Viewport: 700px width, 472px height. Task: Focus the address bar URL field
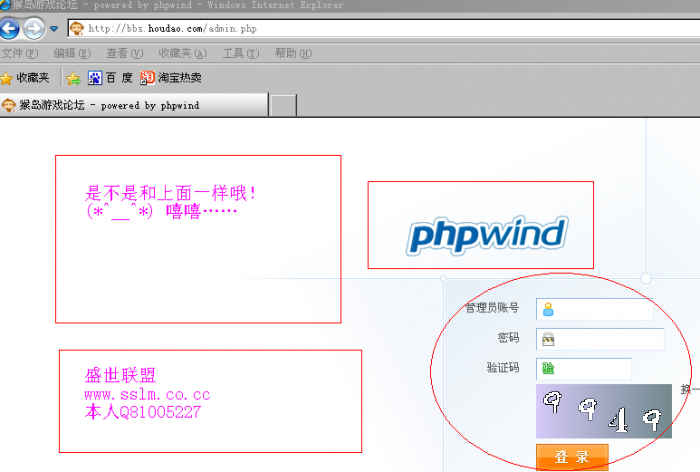point(384,29)
